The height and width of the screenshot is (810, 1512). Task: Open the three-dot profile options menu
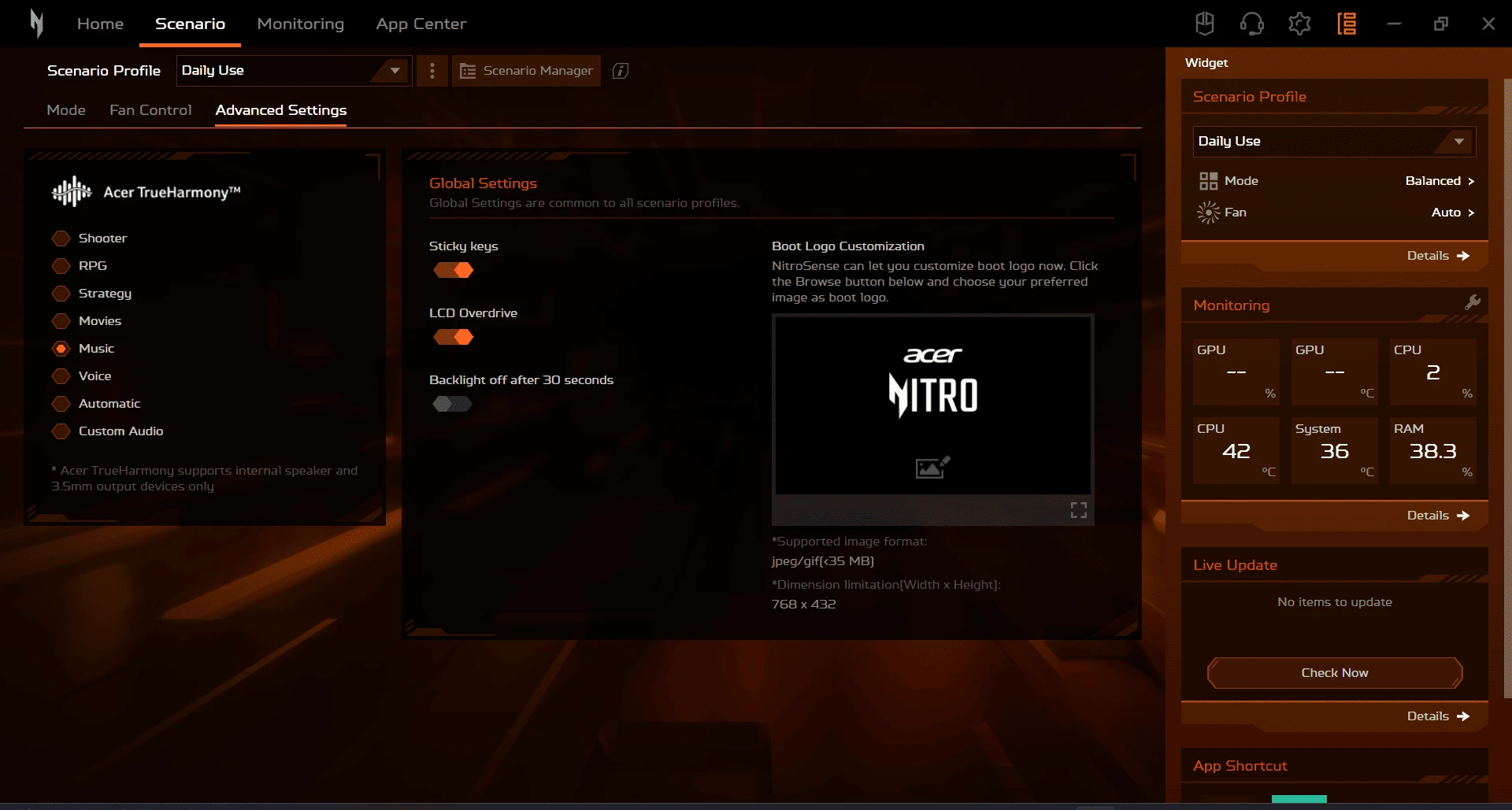pos(432,71)
